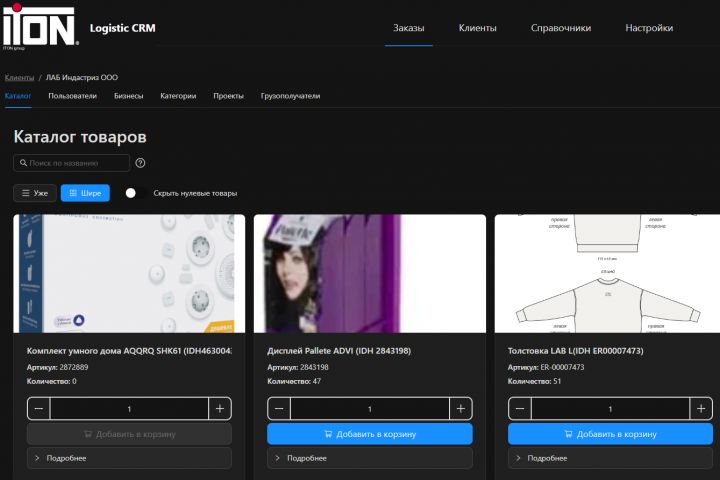Expand Подробнее for Толстовка LAB L
Image resolution: width=720 pixels, height=480 pixels.
pos(610,458)
